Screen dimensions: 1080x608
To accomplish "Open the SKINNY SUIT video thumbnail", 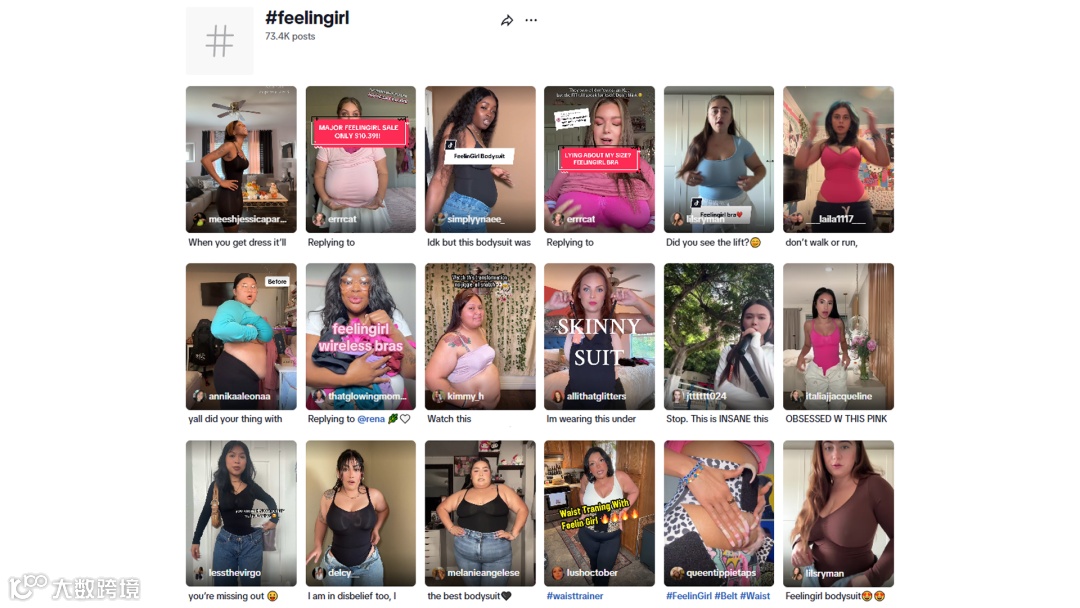I will point(599,336).
